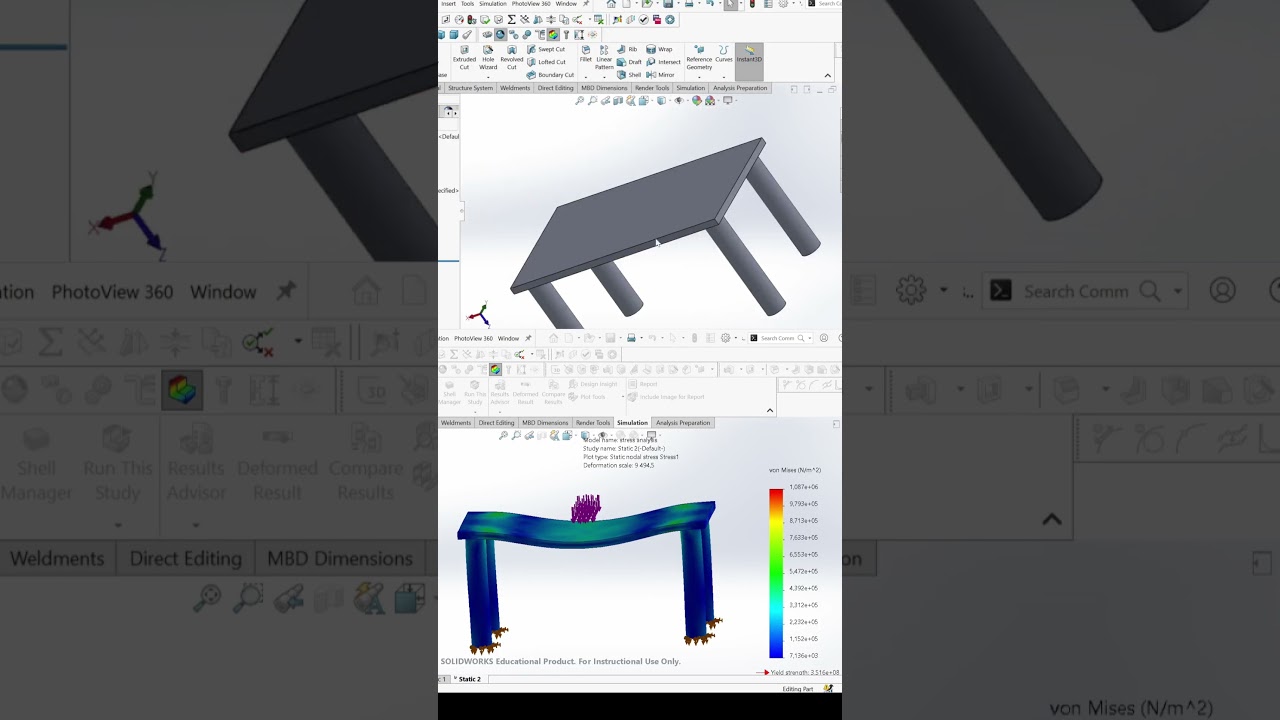Click the Wrap feature tool
1280x720 pixels.
659,49
